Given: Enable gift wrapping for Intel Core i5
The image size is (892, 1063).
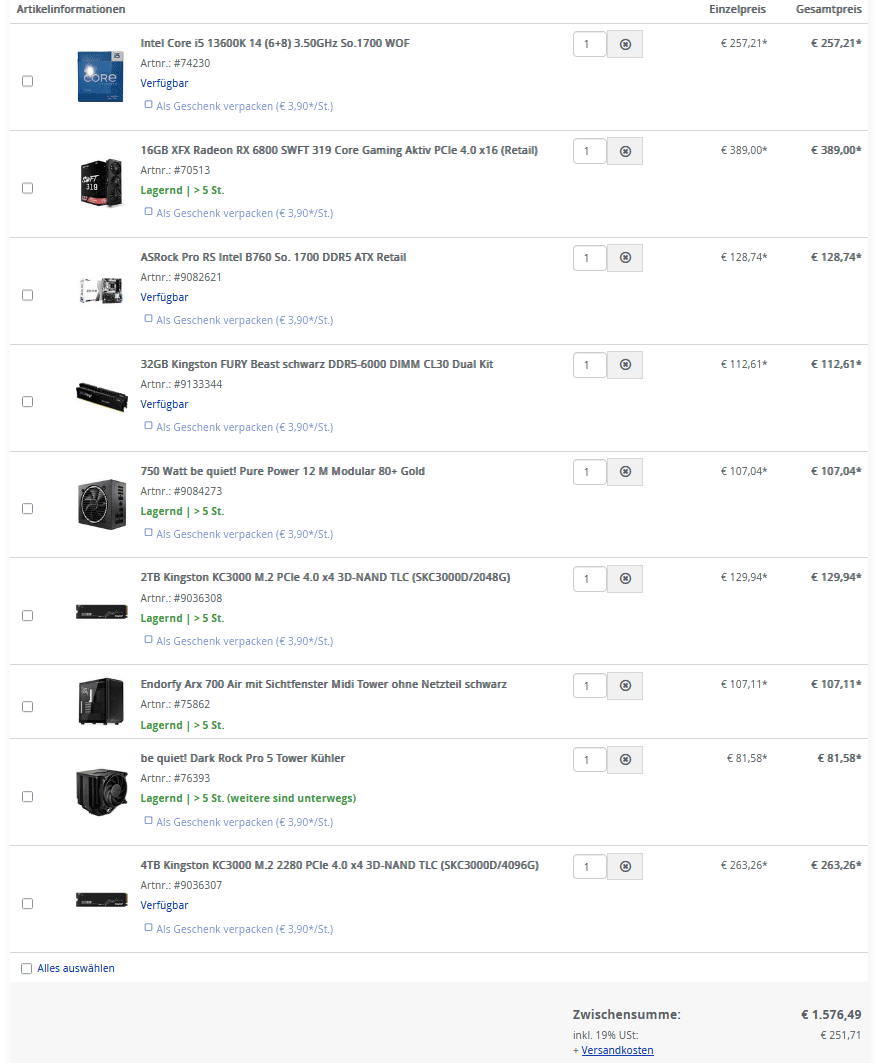Looking at the screenshot, I should (x=148, y=105).
